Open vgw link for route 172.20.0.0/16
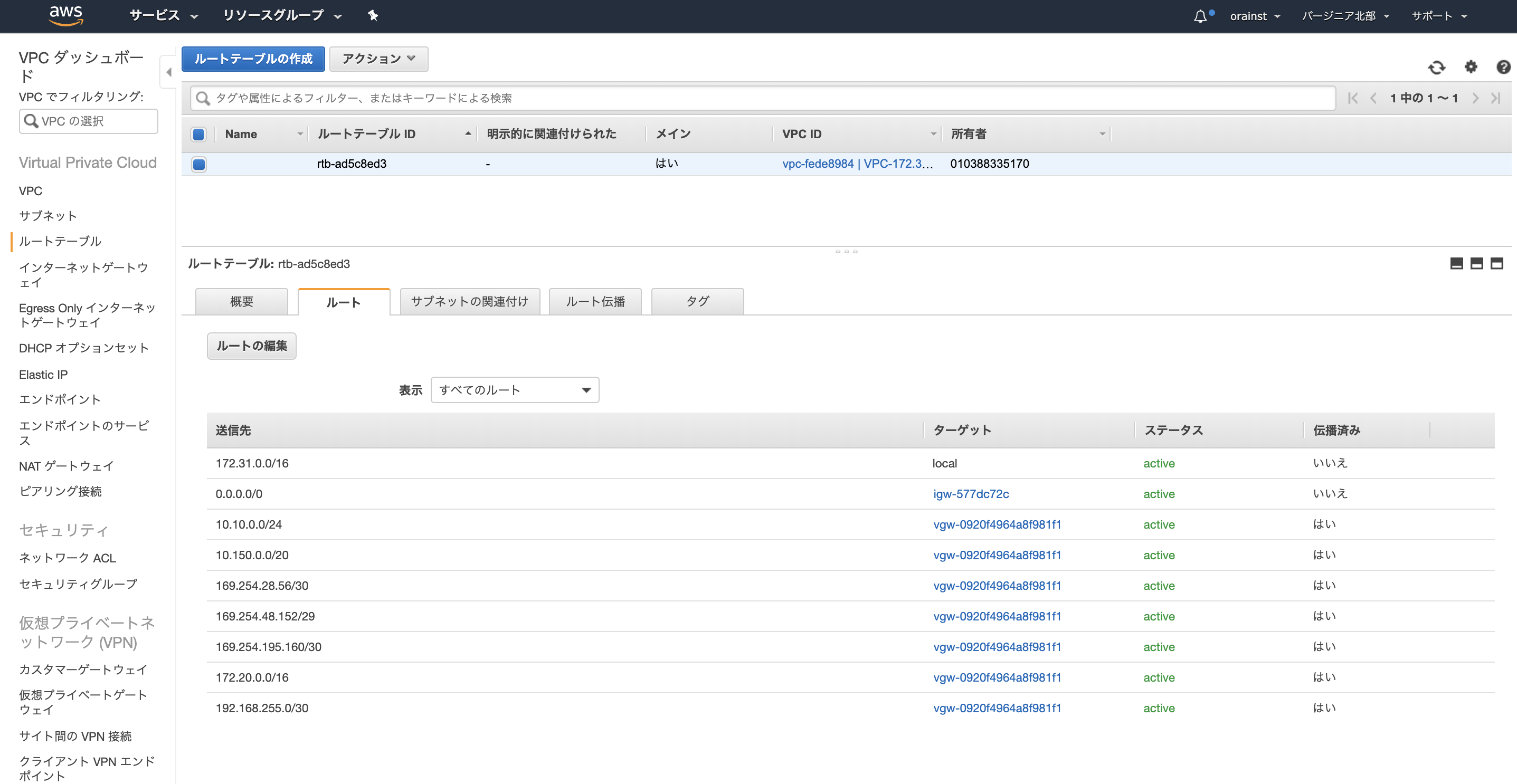Viewport: 1517px width, 784px height. (x=997, y=678)
